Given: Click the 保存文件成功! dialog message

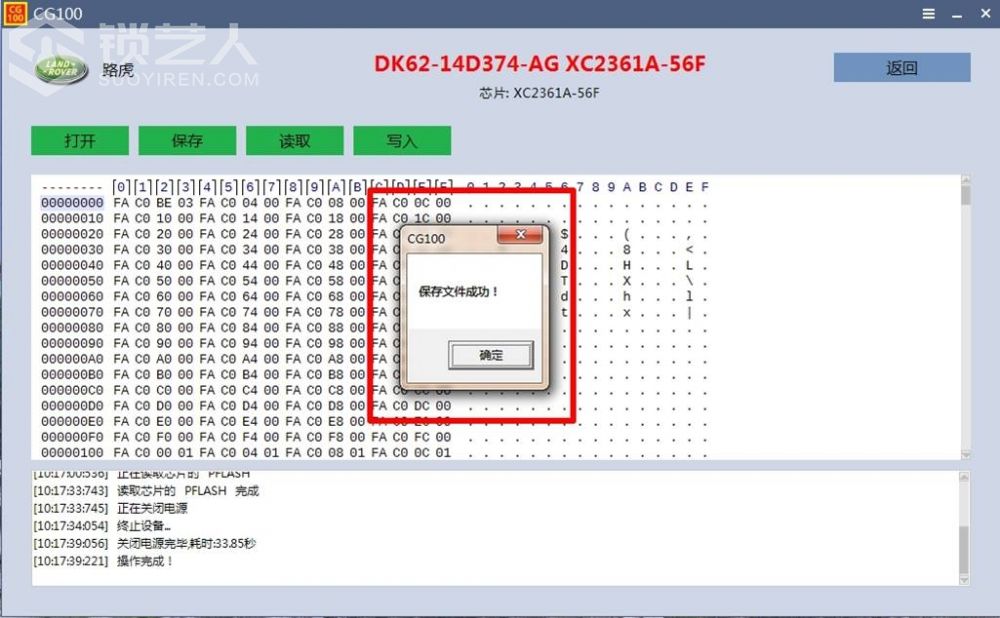Looking at the screenshot, I should pos(459,291).
